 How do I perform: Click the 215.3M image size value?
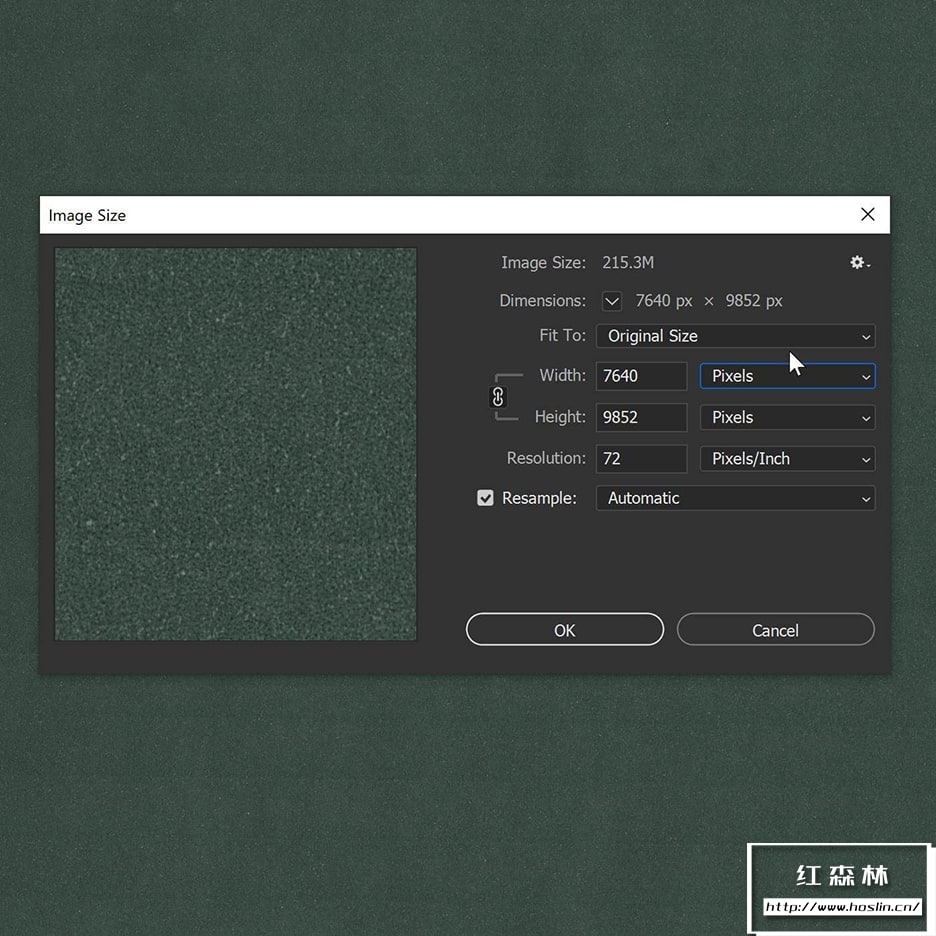click(628, 263)
